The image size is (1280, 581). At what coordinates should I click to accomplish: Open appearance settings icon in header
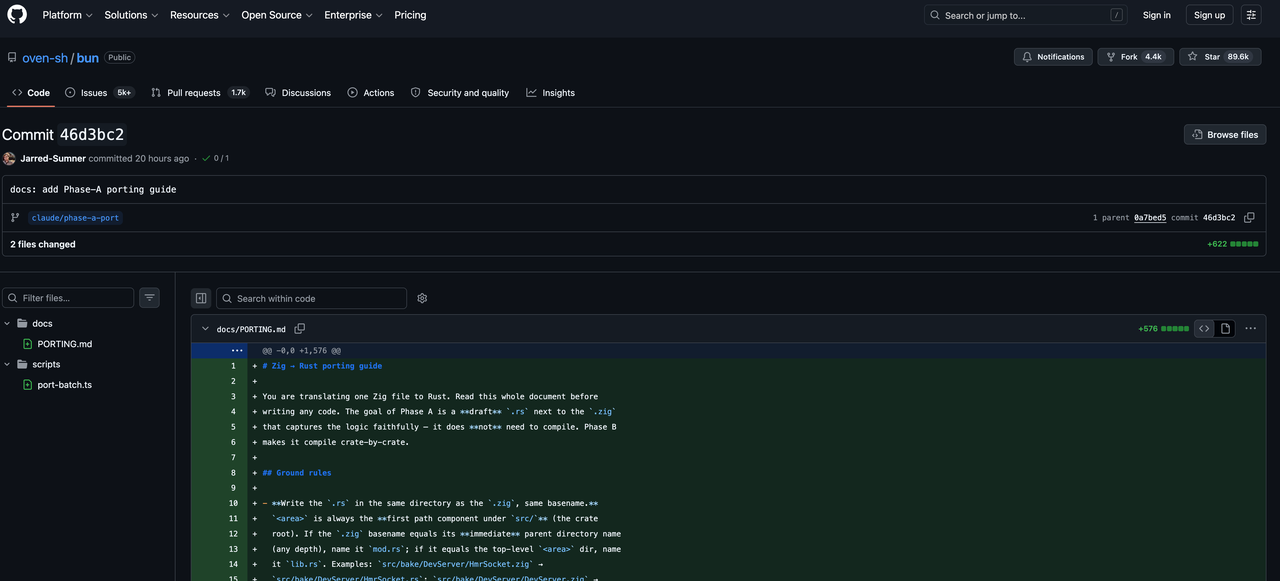[1251, 15]
